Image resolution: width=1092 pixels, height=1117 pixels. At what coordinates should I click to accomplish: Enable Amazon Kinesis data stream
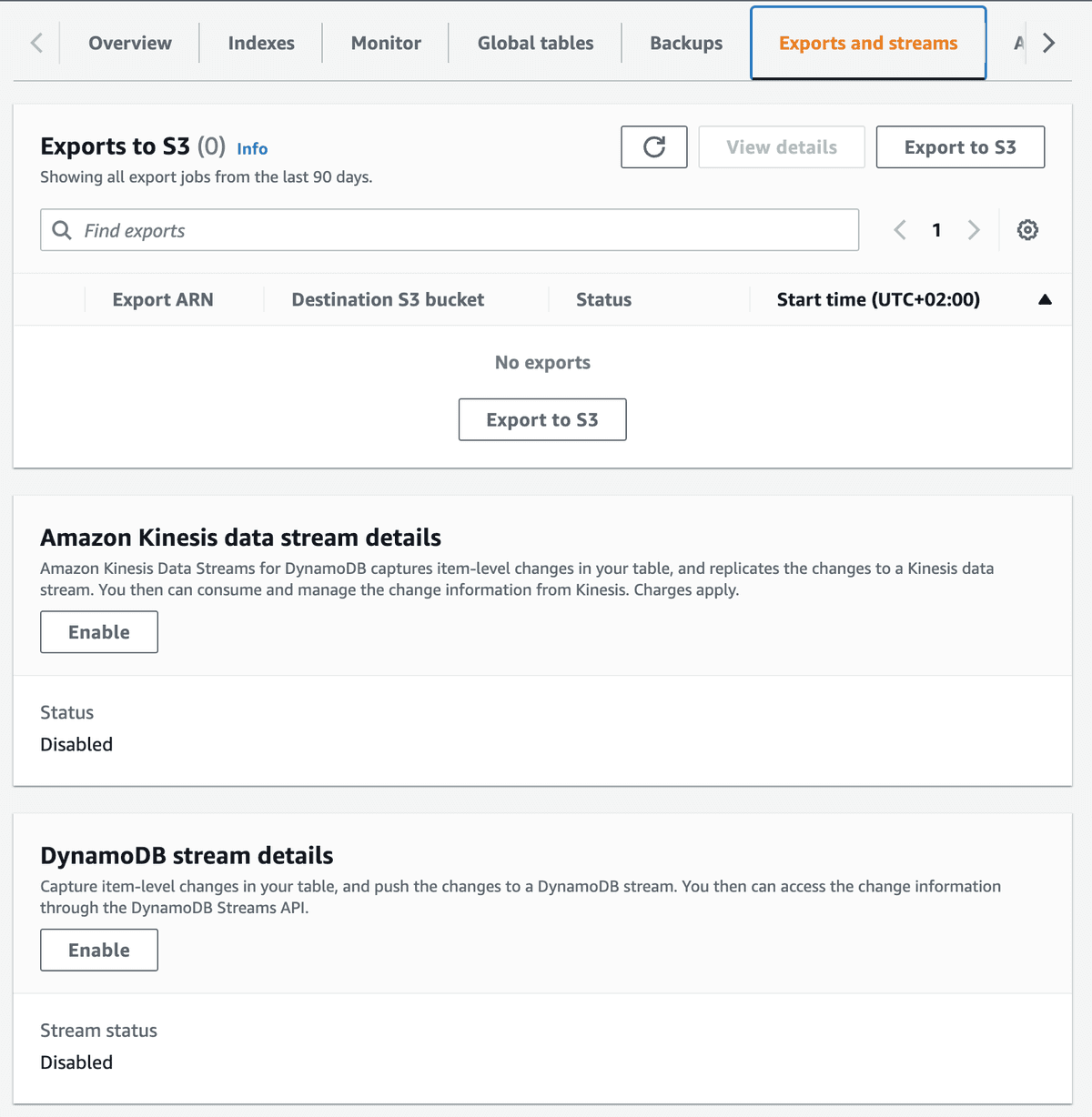(98, 631)
